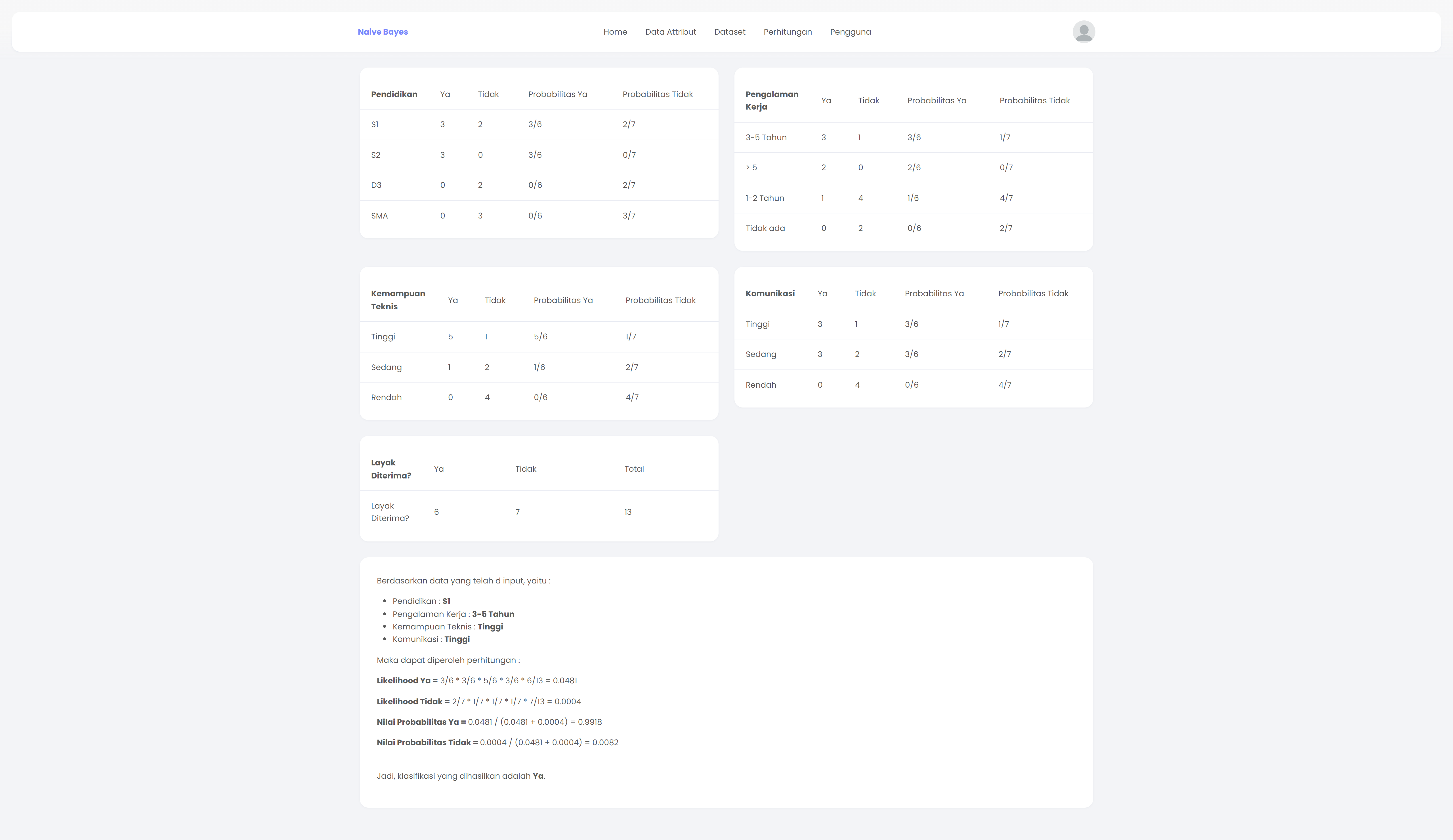Click the SMA row label in Pendidikan table
The height and width of the screenshot is (840, 1453).
tap(379, 216)
